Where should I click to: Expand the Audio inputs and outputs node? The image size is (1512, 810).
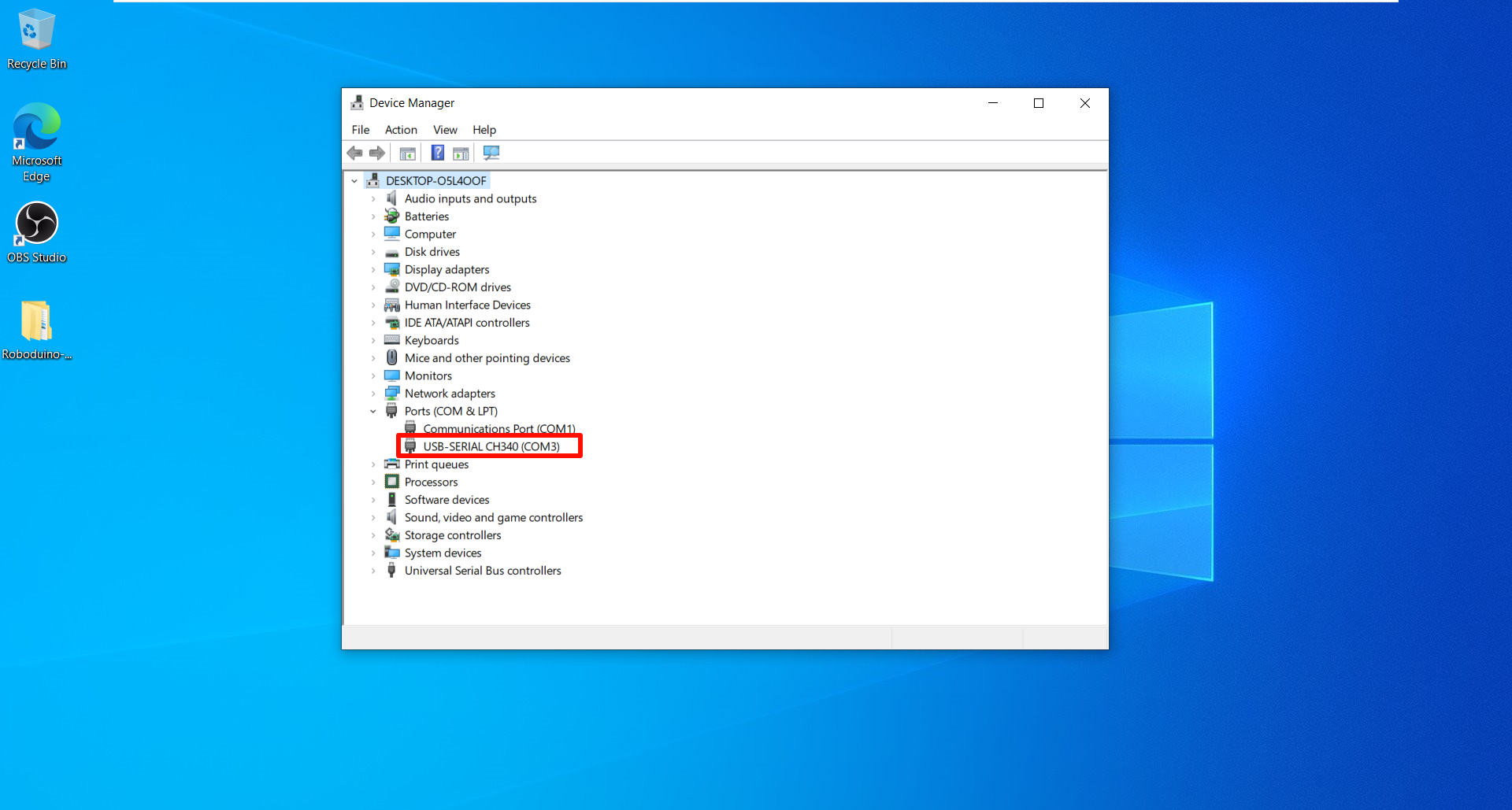pyautogui.click(x=373, y=198)
